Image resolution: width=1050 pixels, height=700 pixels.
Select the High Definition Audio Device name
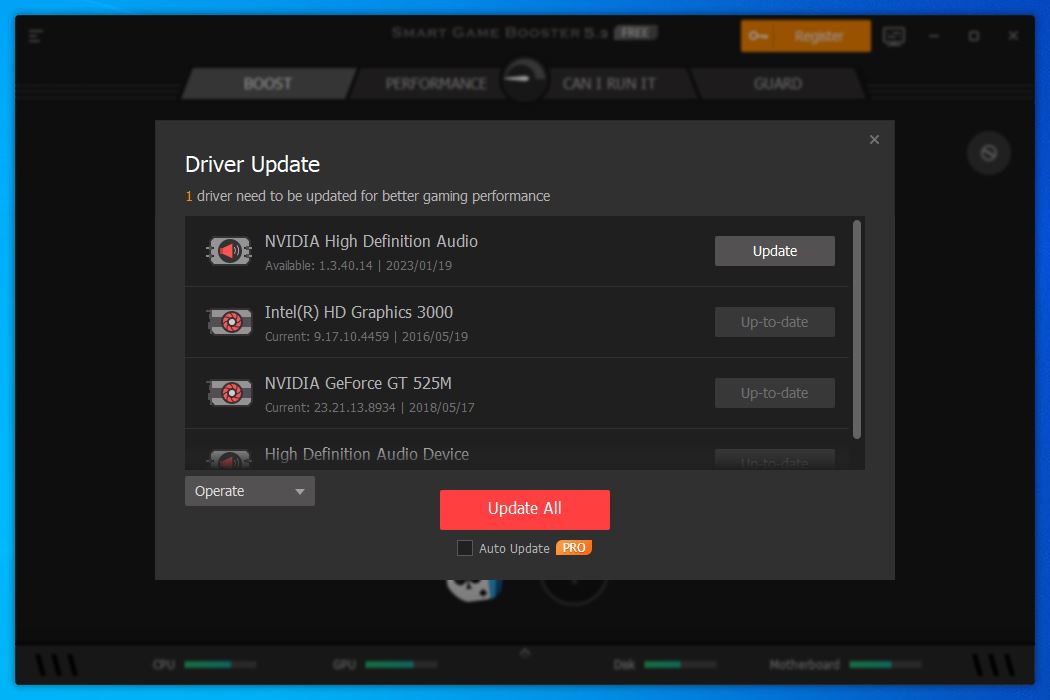(367, 454)
